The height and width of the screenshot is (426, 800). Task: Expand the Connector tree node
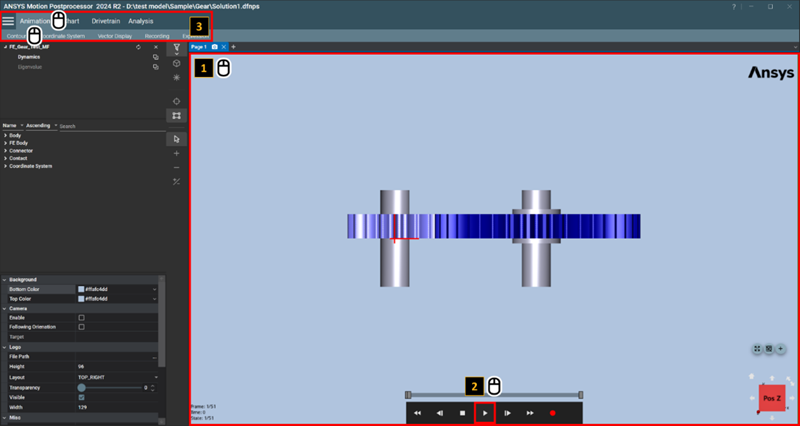pos(5,151)
